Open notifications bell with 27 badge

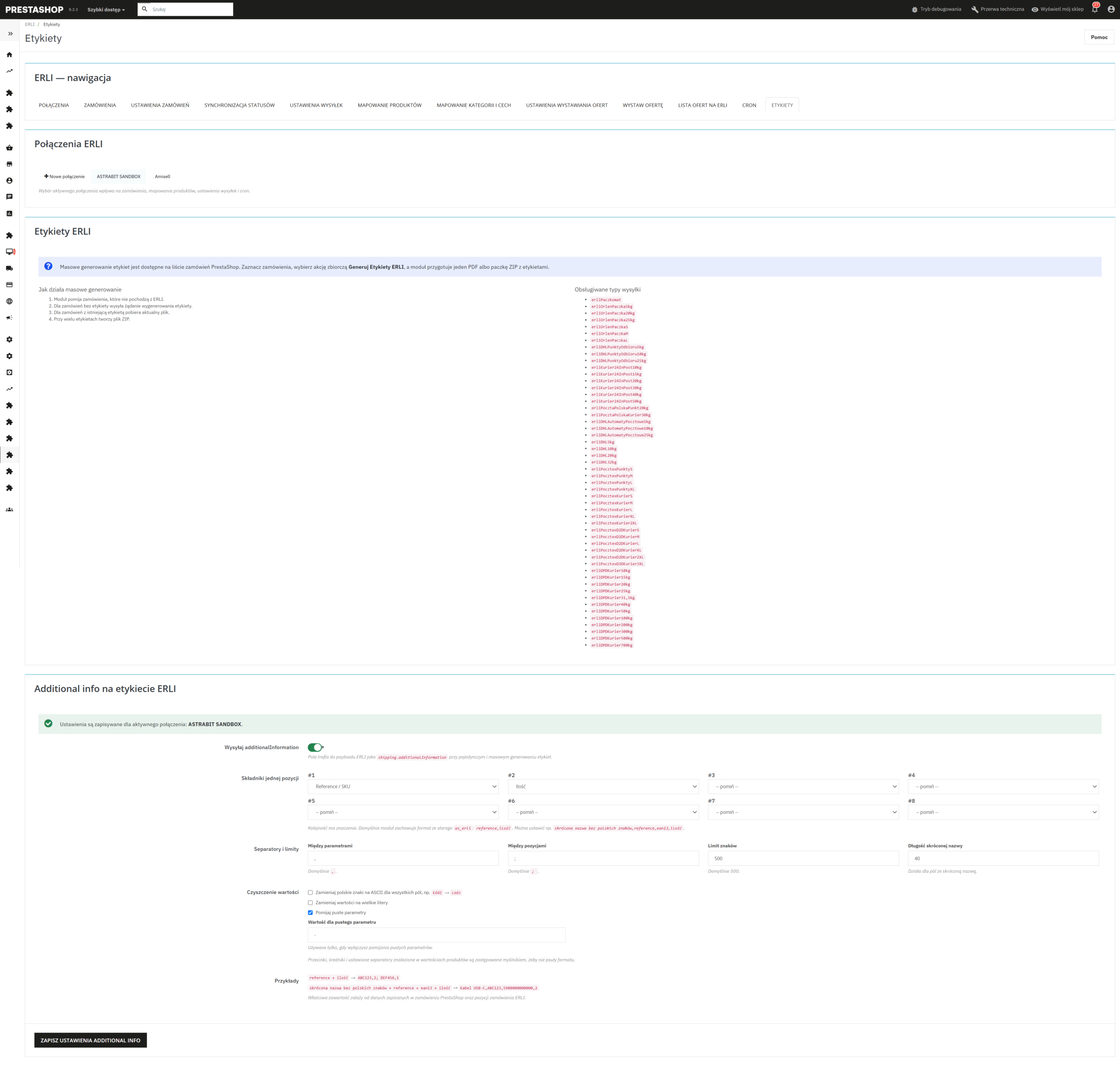pos(1095,9)
